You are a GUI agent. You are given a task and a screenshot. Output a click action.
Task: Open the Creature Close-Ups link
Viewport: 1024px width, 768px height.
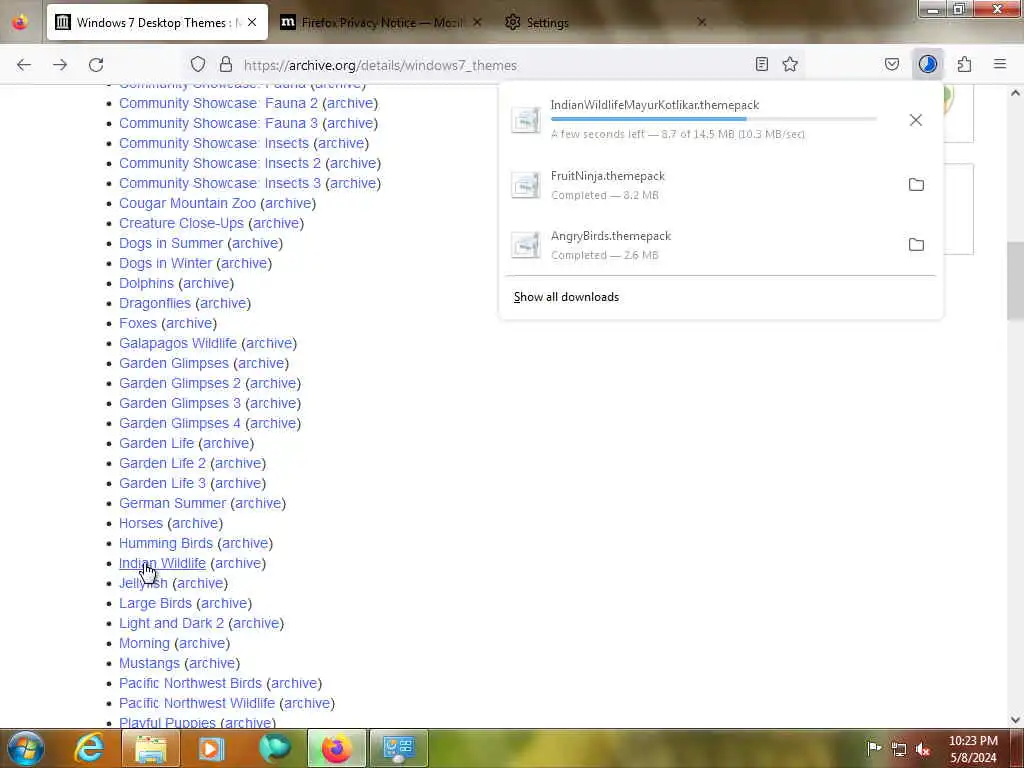[181, 223]
